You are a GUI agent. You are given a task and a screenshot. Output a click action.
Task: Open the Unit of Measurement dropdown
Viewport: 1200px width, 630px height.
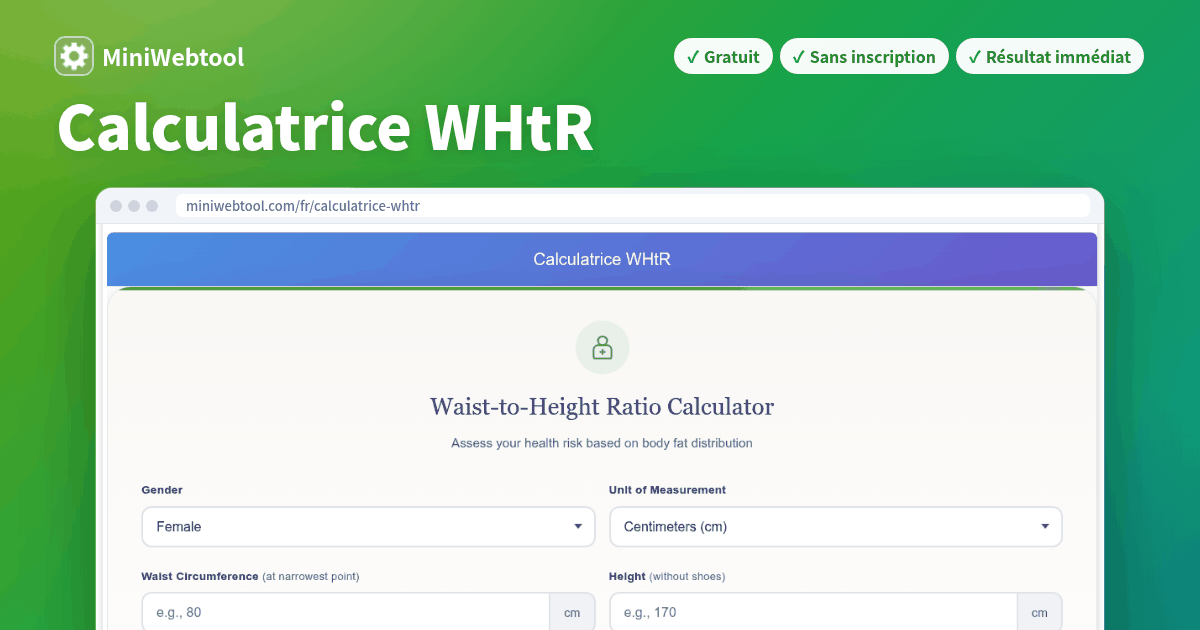tap(836, 526)
